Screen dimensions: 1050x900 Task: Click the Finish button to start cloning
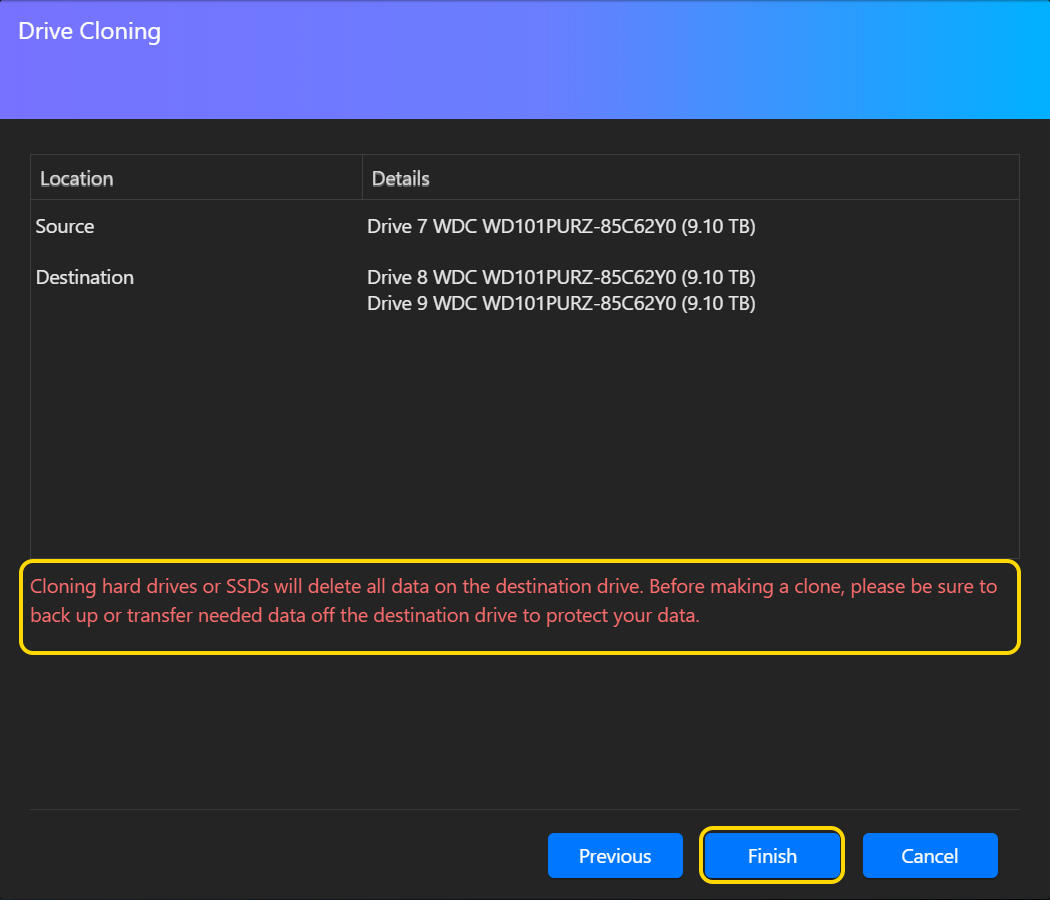tap(772, 856)
